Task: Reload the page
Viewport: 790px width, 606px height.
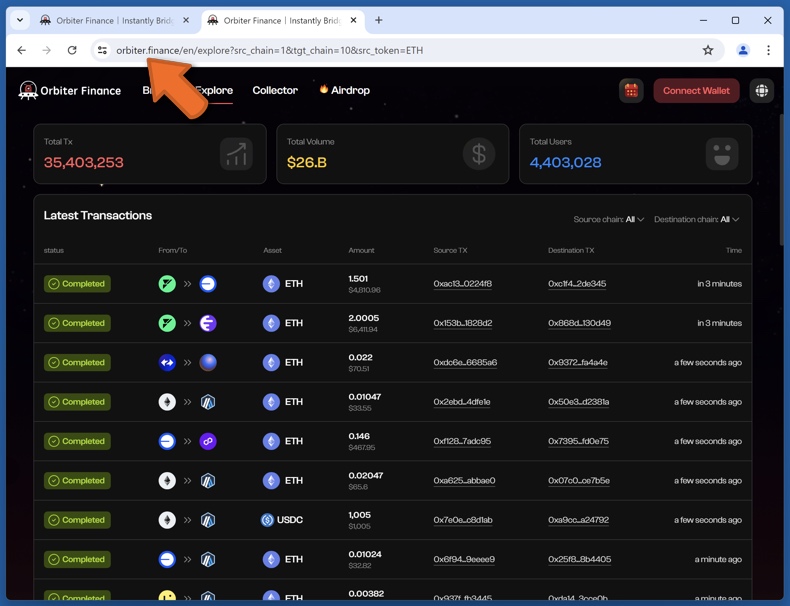Action: click(72, 50)
